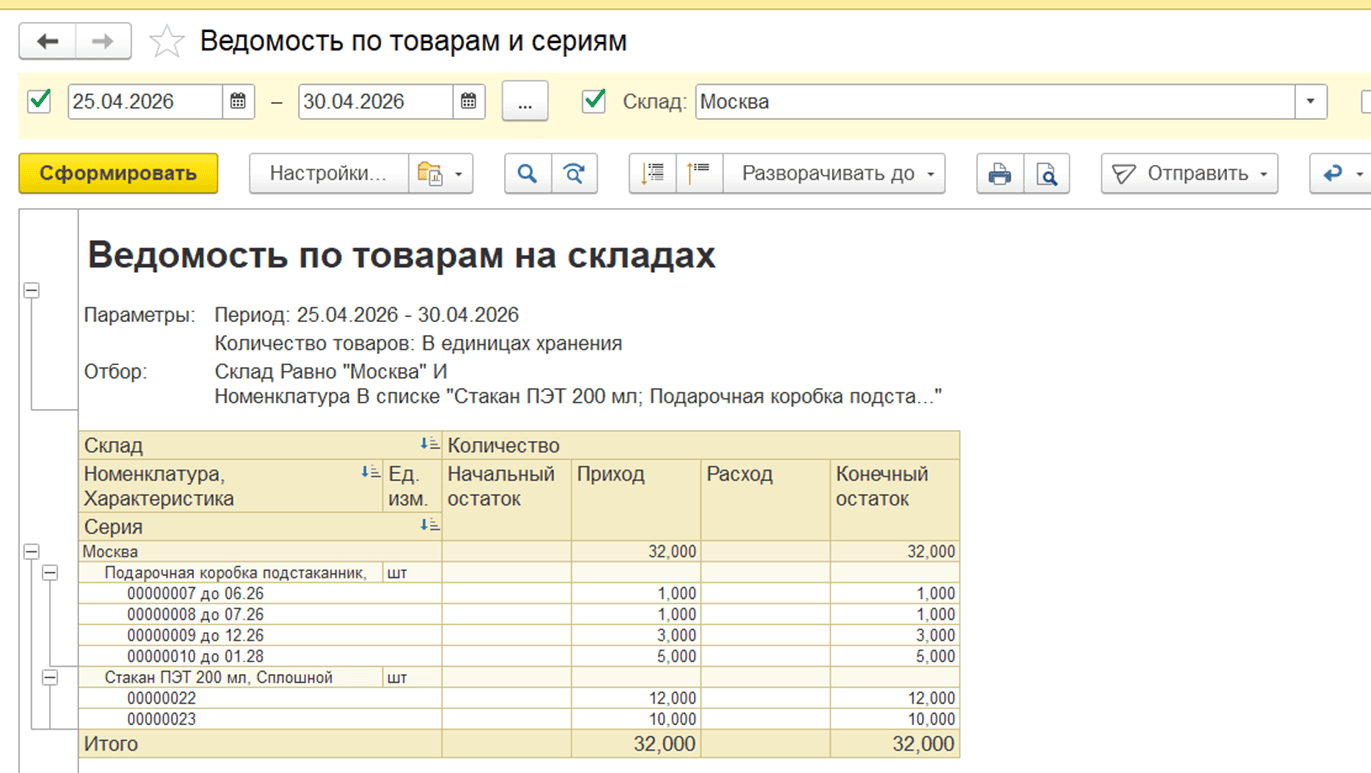Open the Разворачивать до menu
This screenshot has width=1371, height=773.
(834, 174)
